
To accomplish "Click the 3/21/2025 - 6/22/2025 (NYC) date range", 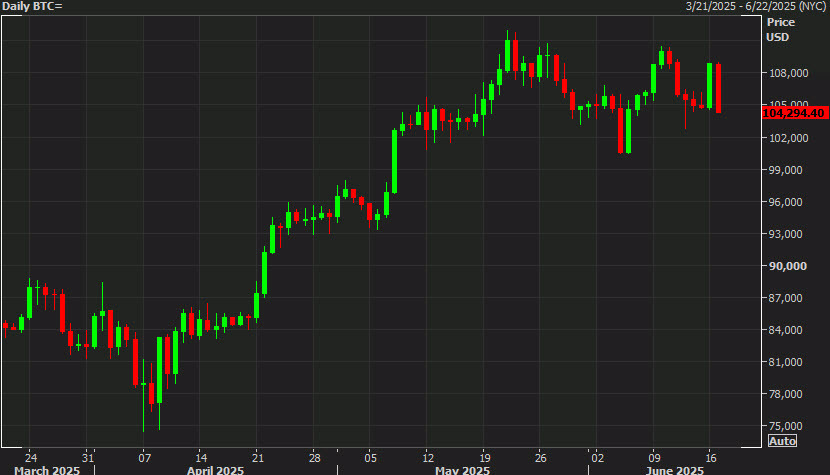I will [756, 6].
